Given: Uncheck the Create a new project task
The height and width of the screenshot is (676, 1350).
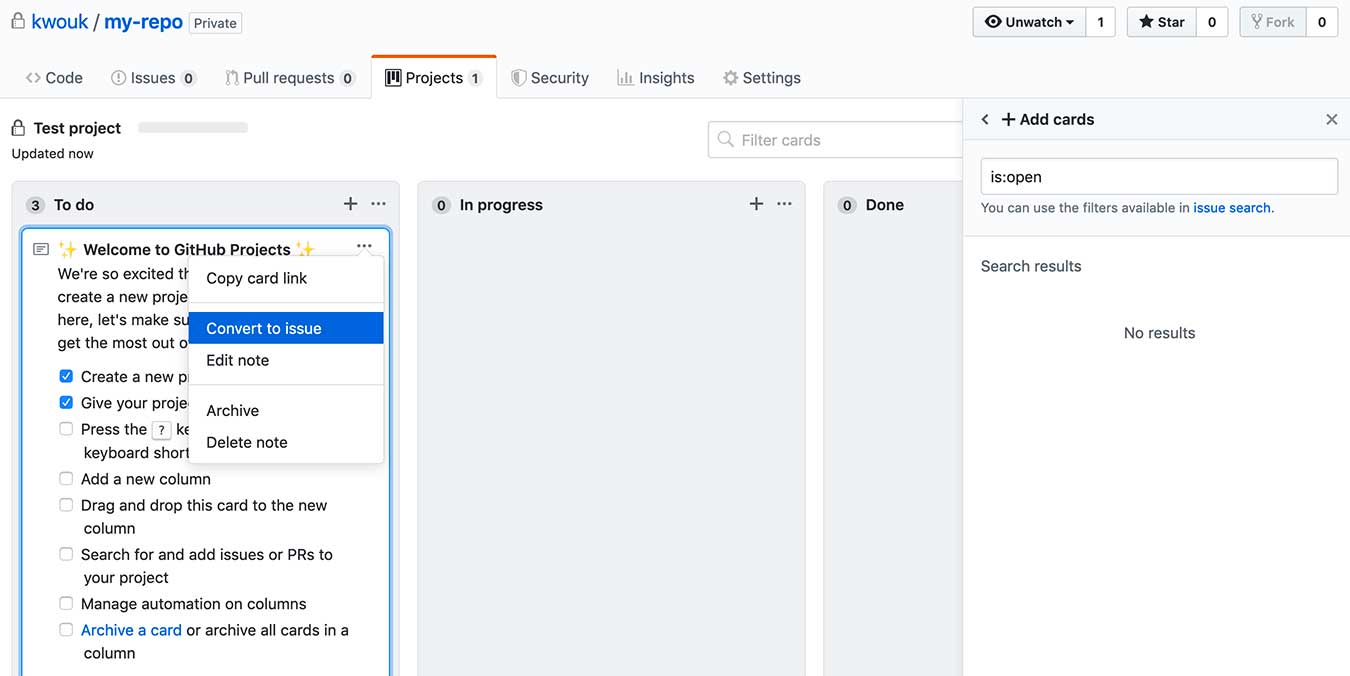Looking at the screenshot, I should pos(65,376).
